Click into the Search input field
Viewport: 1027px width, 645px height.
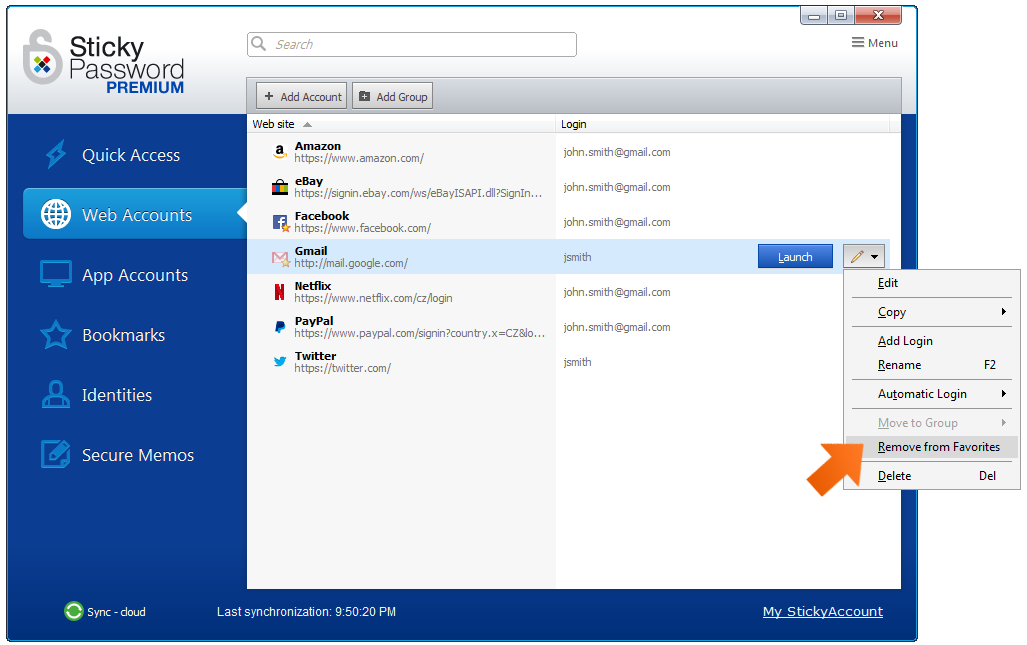(412, 44)
